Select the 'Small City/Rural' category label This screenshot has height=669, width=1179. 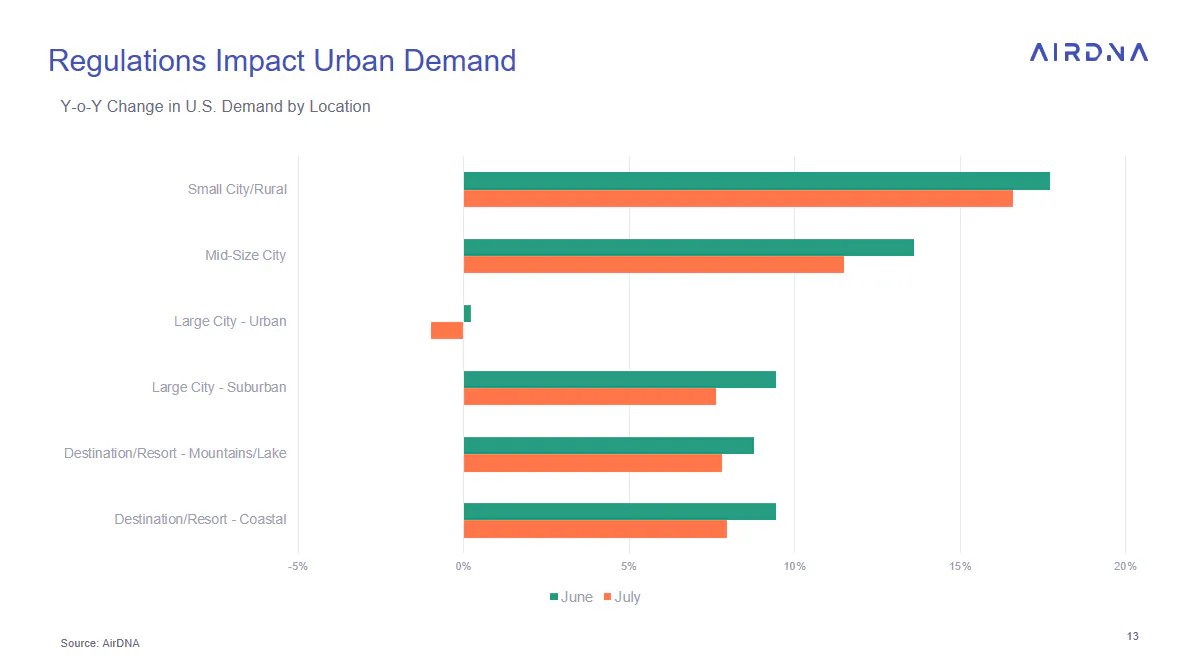pos(237,189)
